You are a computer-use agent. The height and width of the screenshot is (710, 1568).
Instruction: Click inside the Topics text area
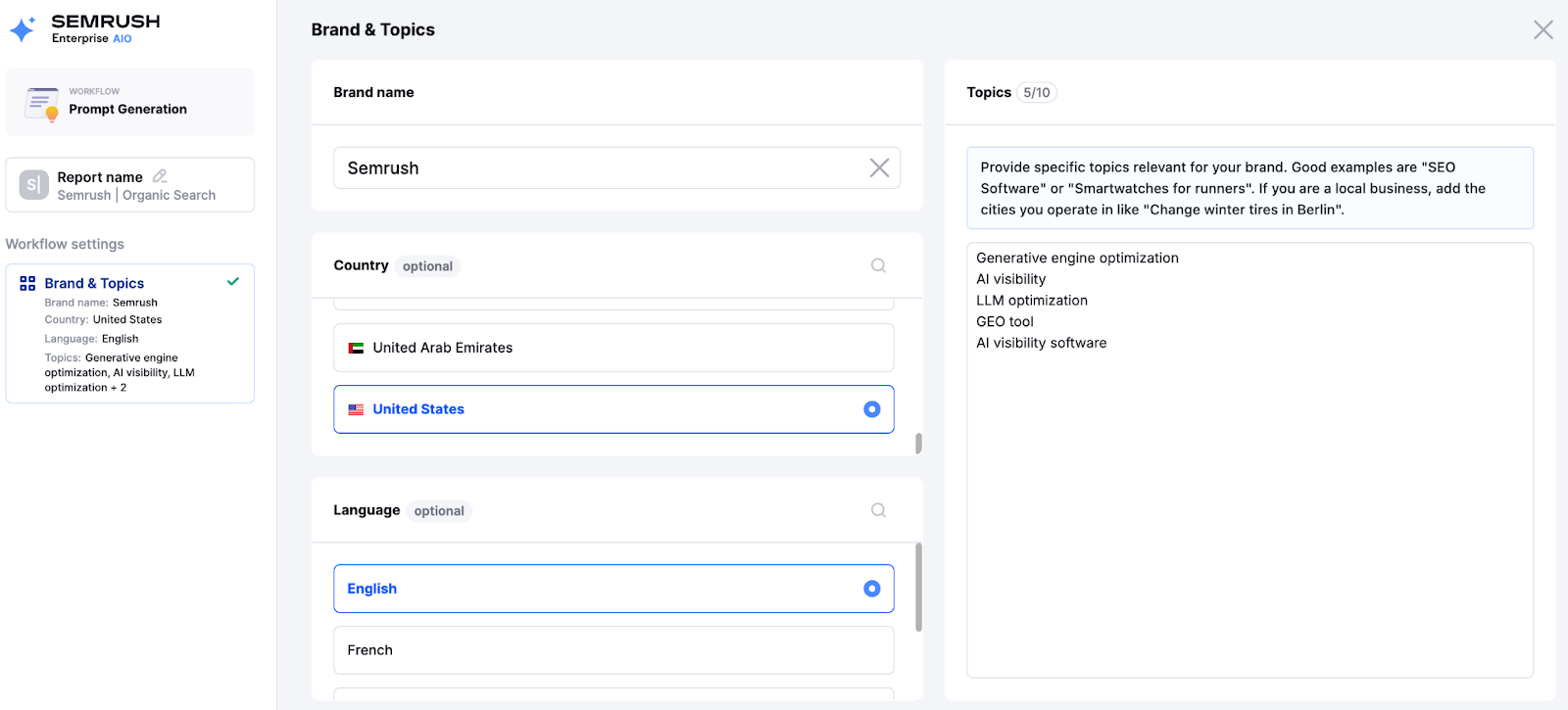pos(1249,490)
